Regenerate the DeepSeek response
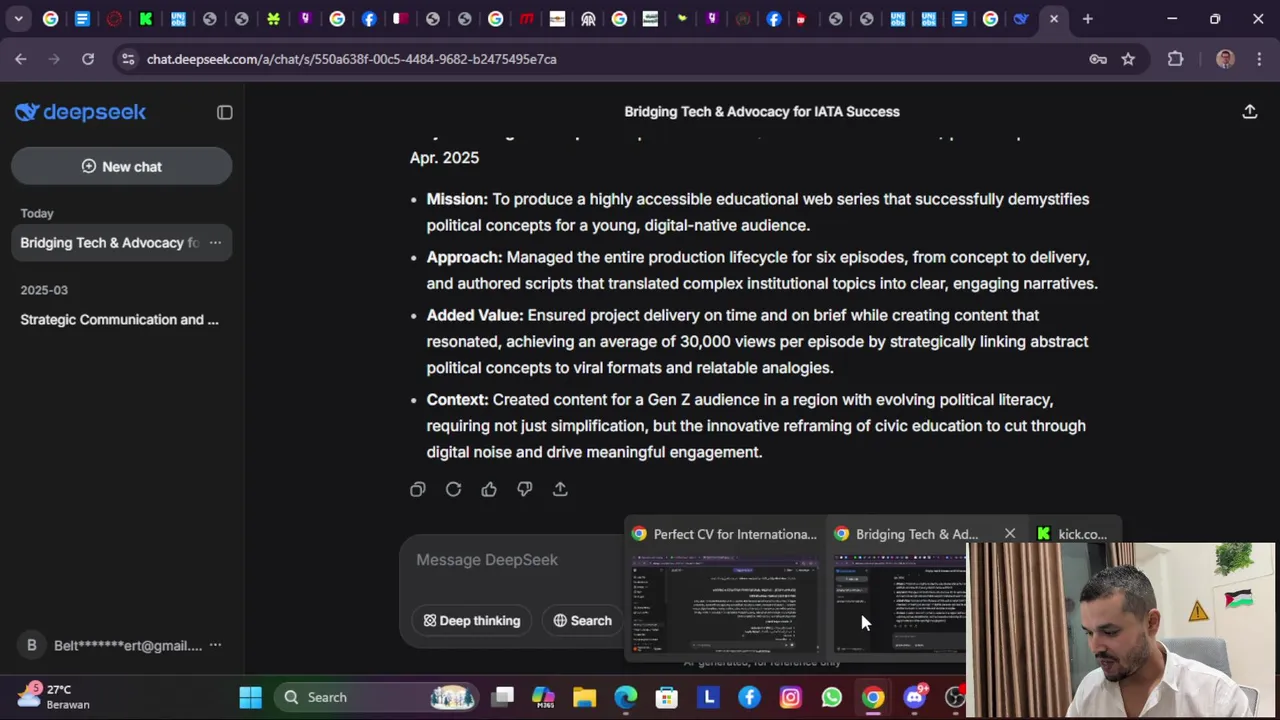1280x720 pixels. pyautogui.click(x=454, y=489)
